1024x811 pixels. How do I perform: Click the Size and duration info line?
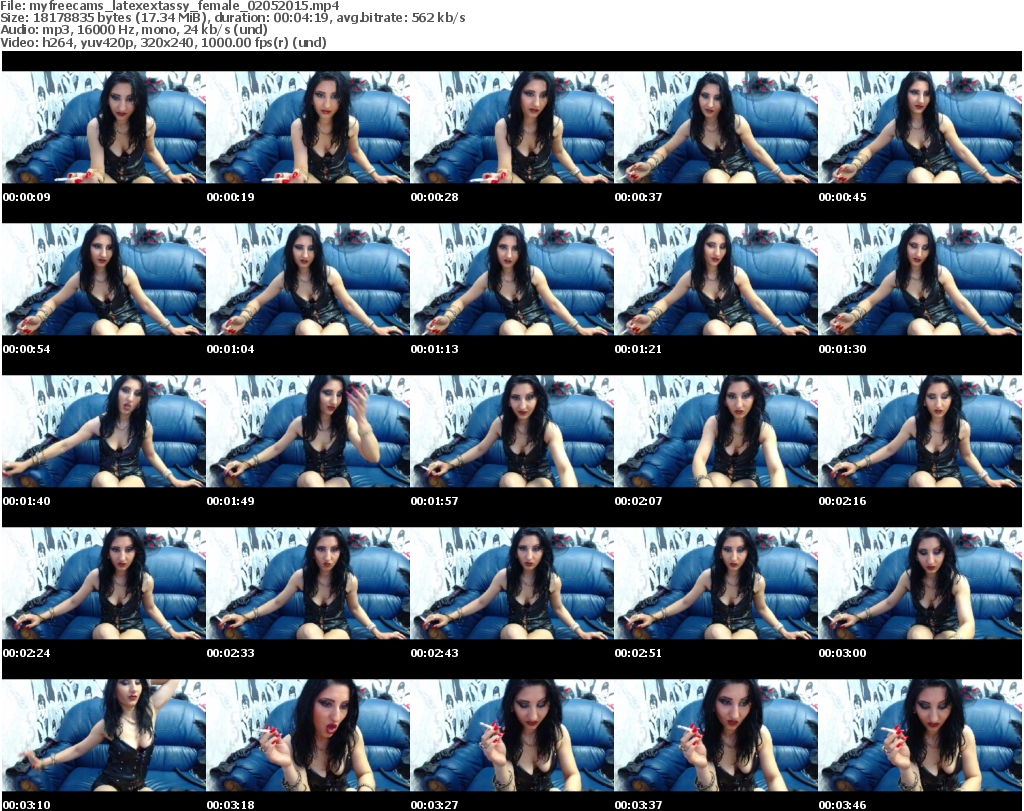[x=232, y=18]
